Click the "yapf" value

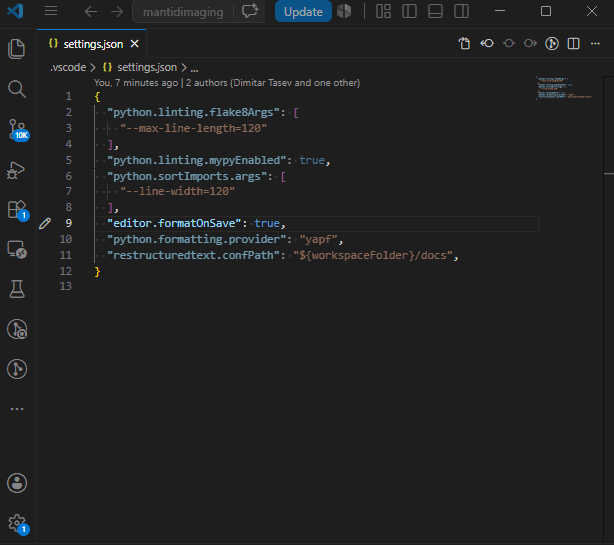point(318,239)
